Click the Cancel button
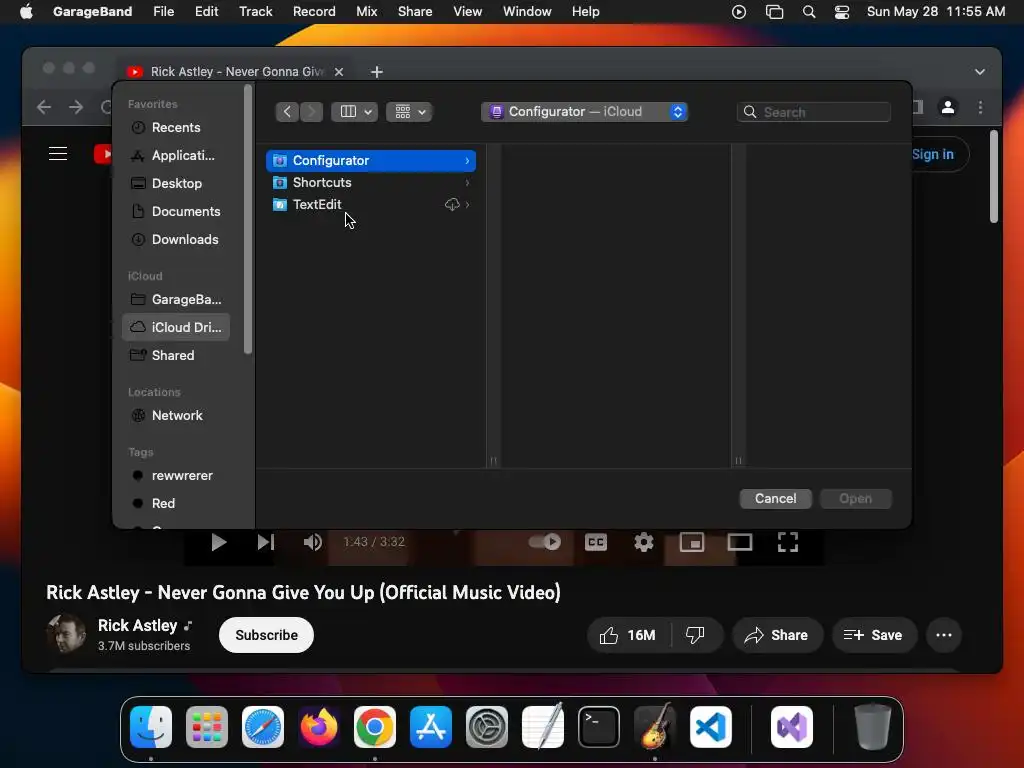This screenshot has height=768, width=1024. (x=775, y=499)
